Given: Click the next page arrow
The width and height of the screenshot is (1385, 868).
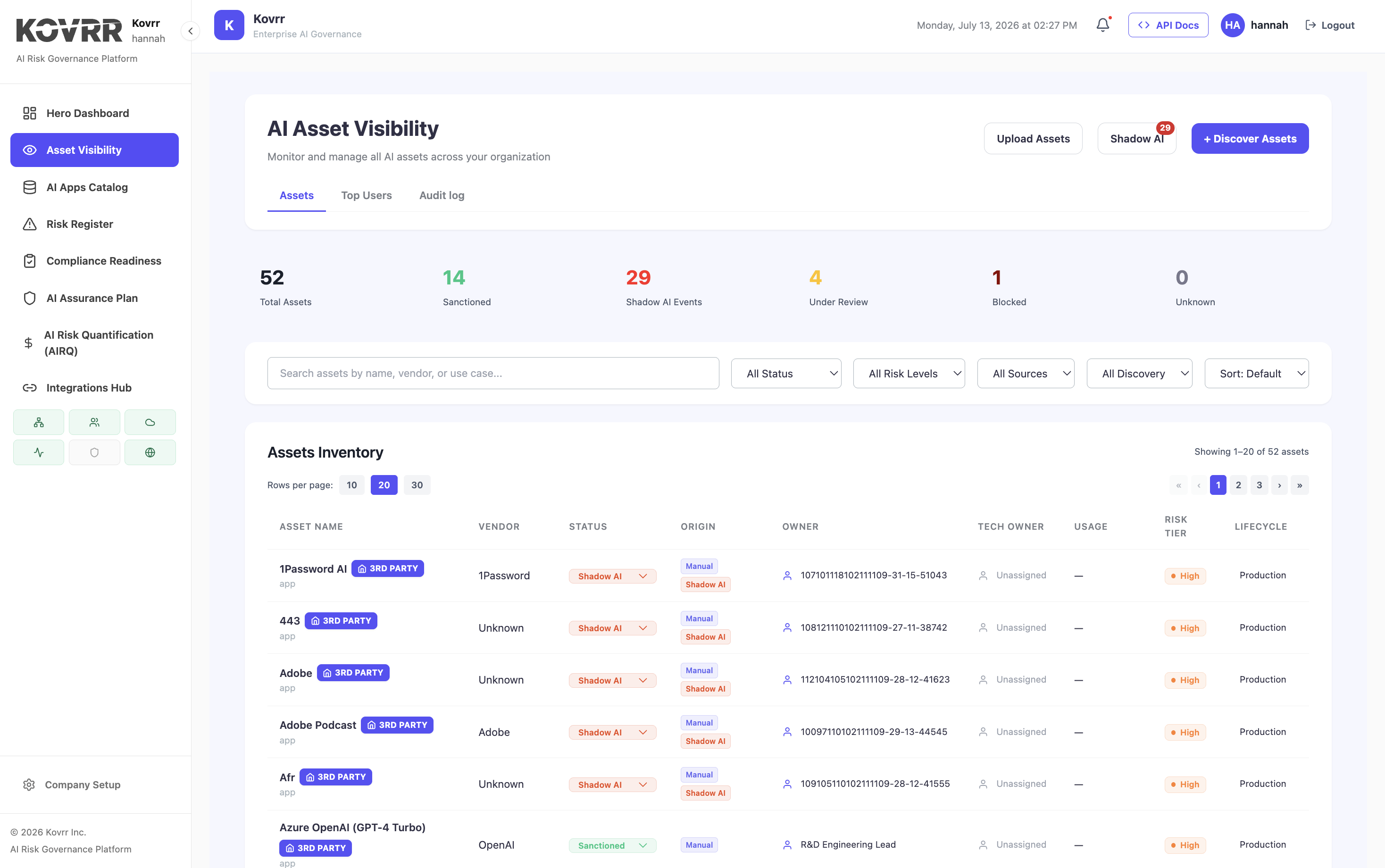Looking at the screenshot, I should (x=1279, y=485).
